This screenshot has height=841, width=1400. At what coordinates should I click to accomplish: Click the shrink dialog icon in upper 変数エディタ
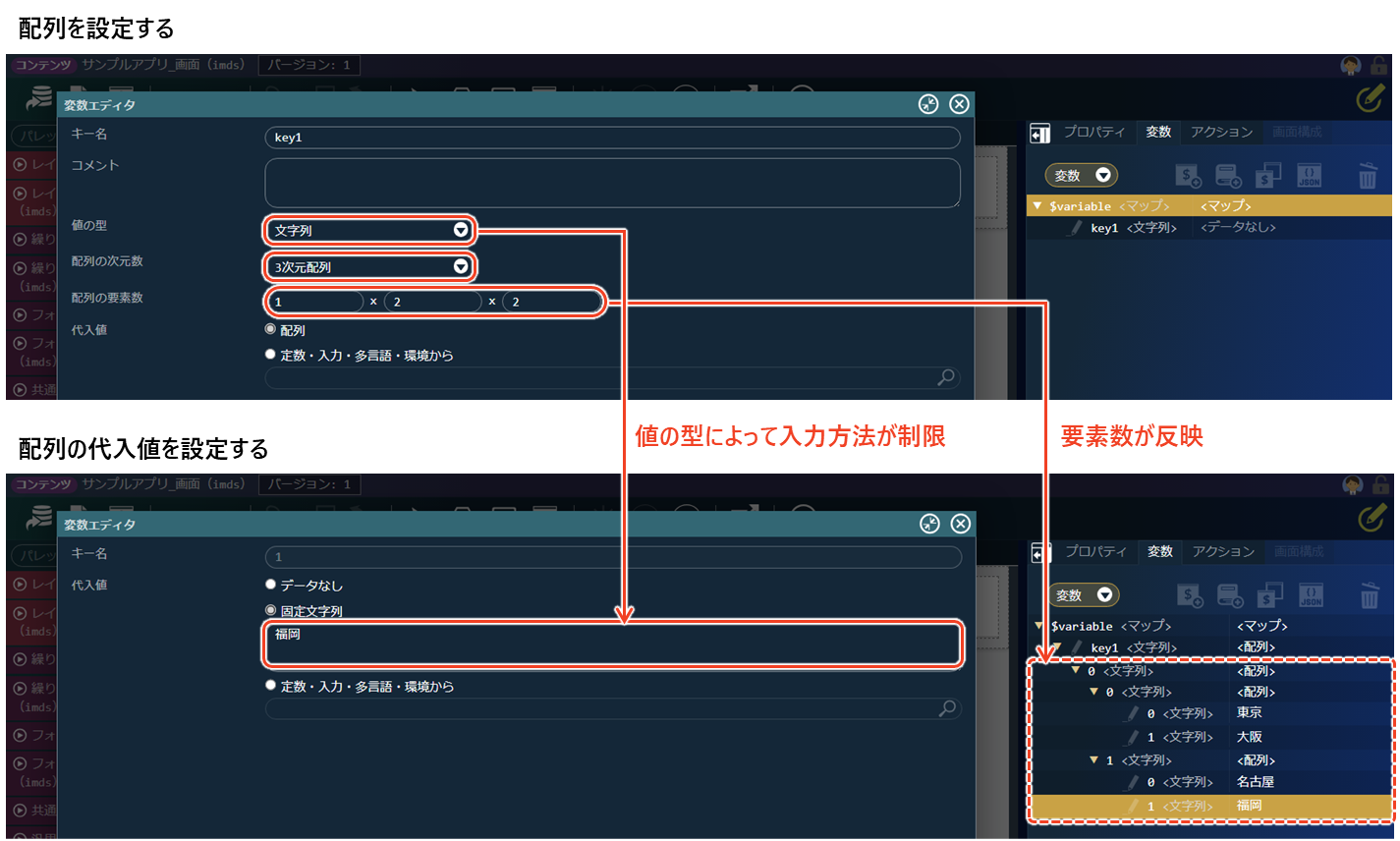click(x=928, y=104)
